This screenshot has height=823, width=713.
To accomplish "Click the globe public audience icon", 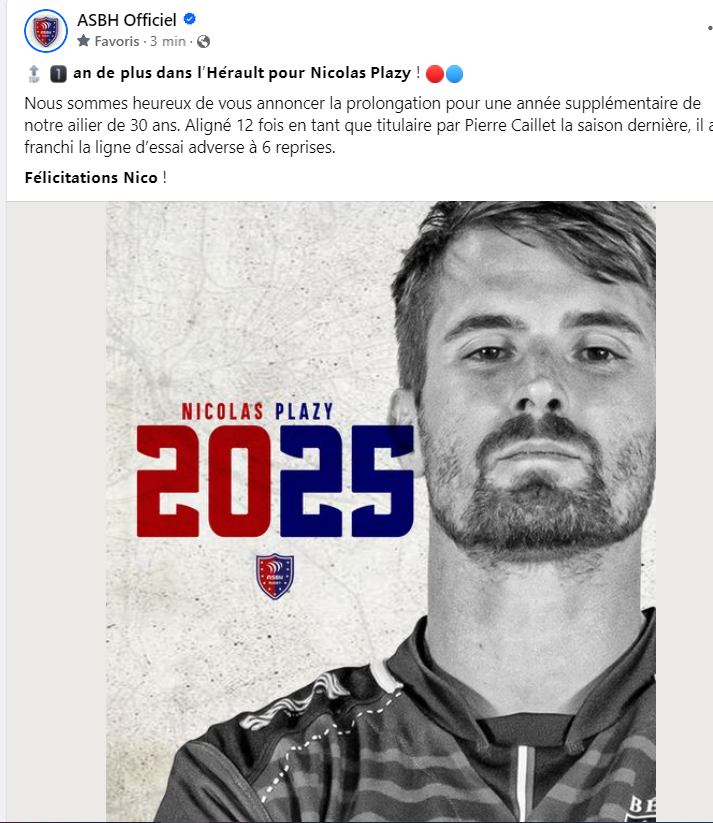I will [203, 41].
